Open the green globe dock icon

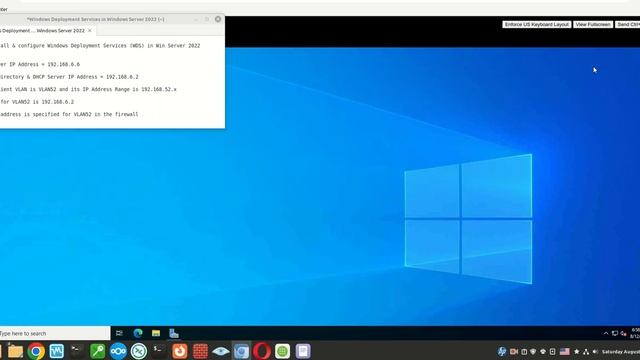282,351
